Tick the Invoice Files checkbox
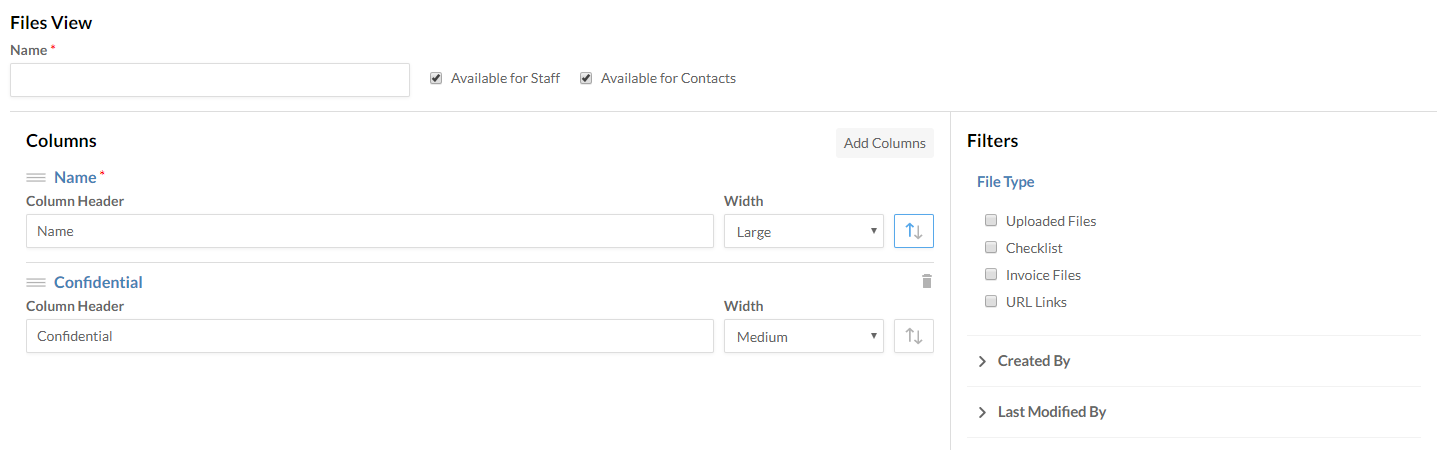1455x450 pixels. tap(991, 275)
